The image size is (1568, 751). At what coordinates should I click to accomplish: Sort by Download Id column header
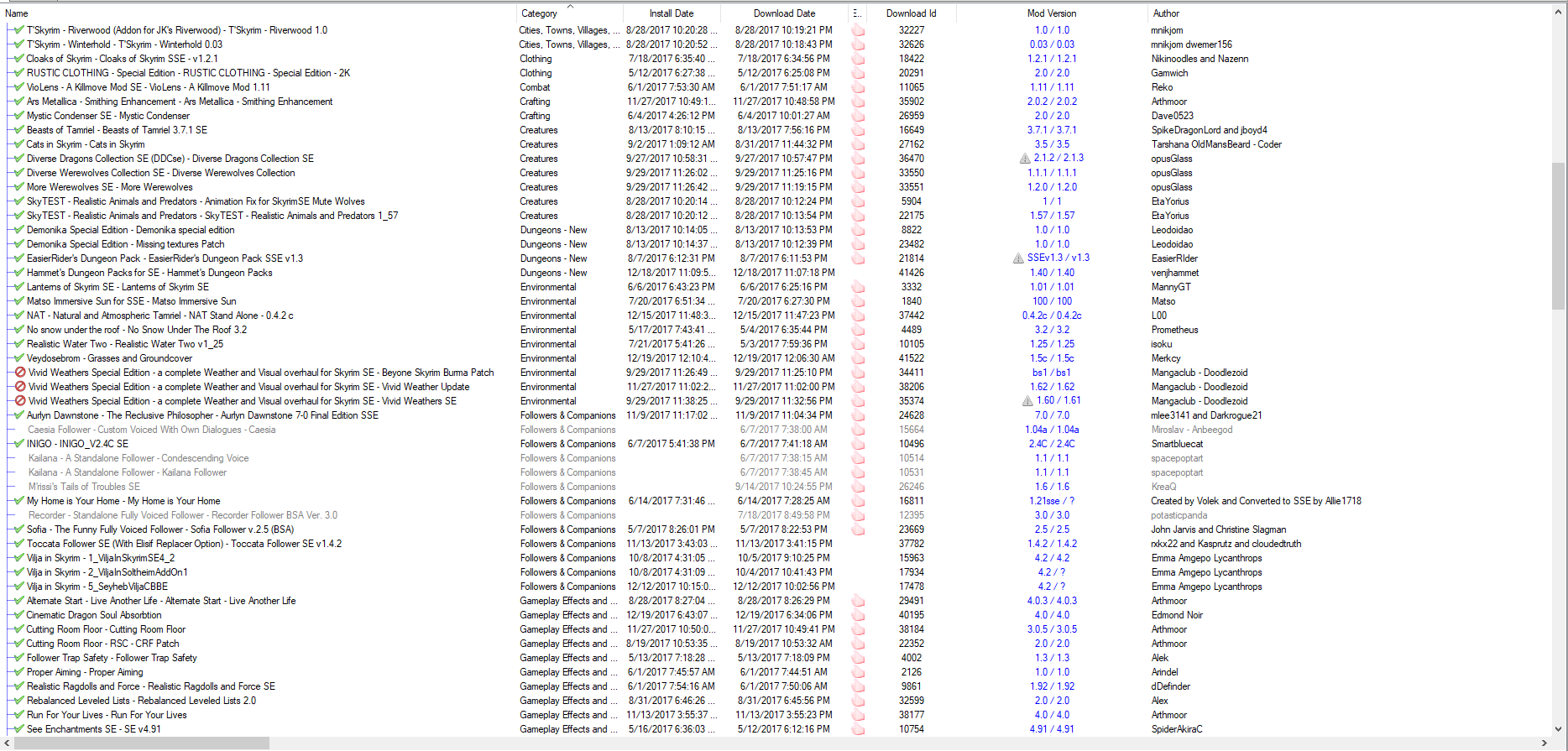coord(911,13)
